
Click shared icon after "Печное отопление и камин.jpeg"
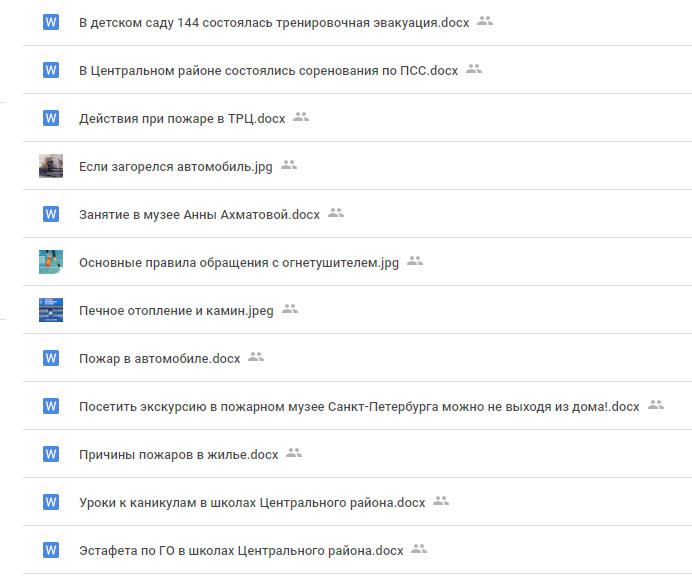(x=290, y=309)
